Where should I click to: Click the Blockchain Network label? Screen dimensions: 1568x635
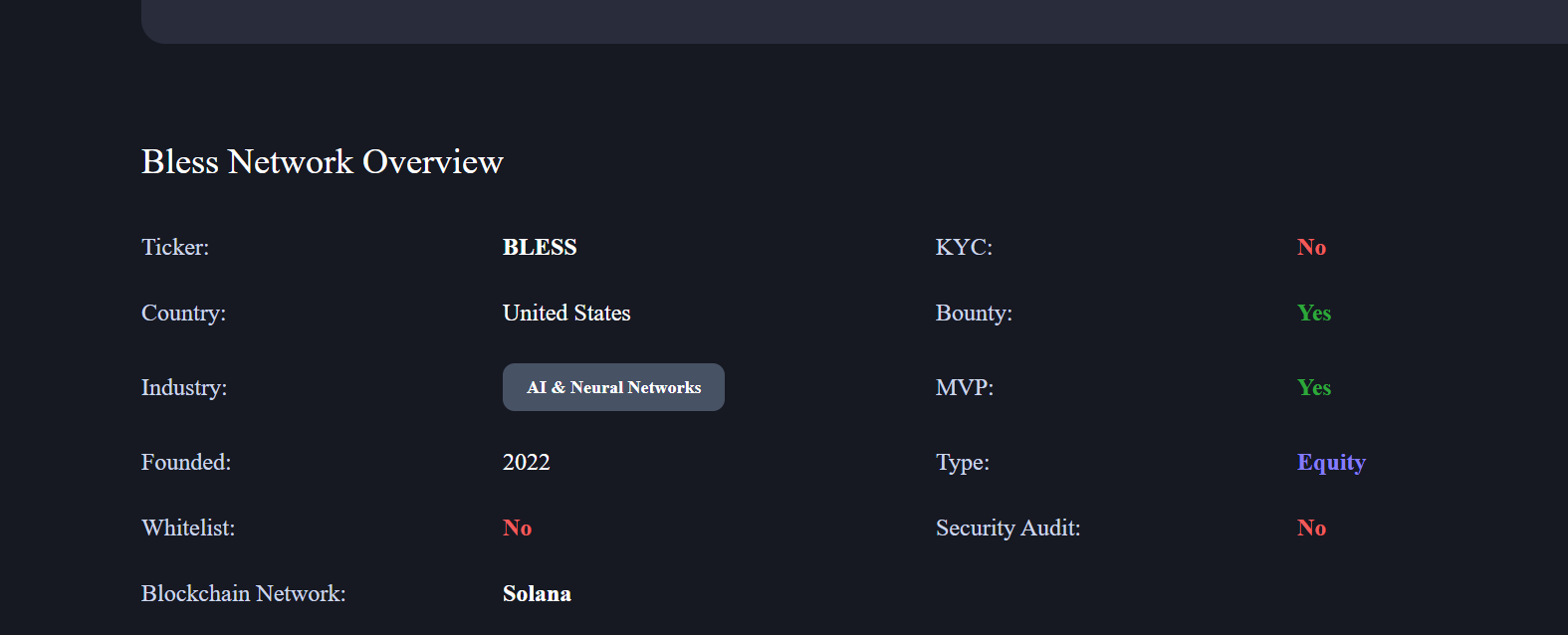(x=244, y=593)
